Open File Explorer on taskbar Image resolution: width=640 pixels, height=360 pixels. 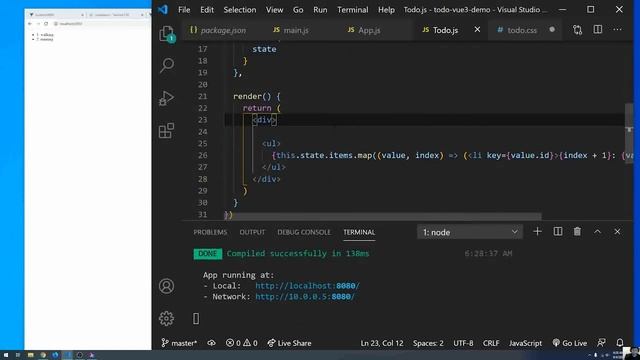pos(30,355)
